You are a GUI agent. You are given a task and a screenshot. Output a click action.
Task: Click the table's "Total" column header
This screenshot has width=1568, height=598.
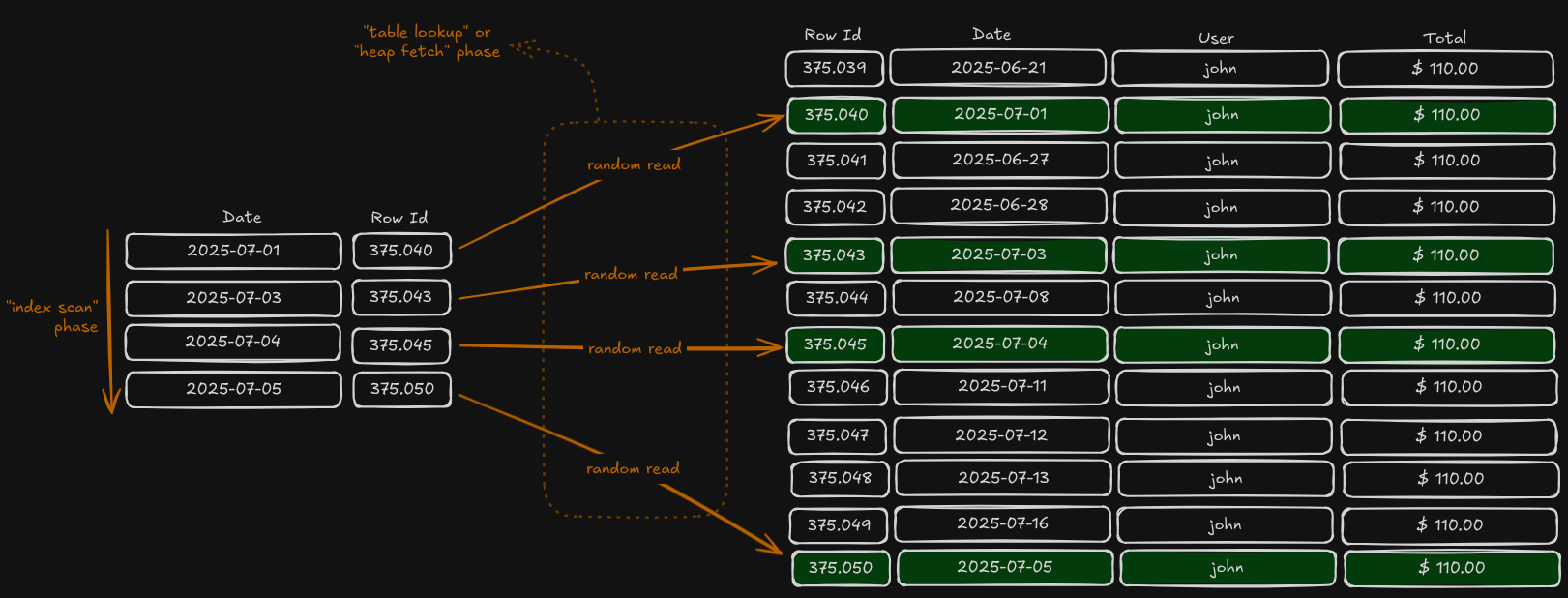1444,38
